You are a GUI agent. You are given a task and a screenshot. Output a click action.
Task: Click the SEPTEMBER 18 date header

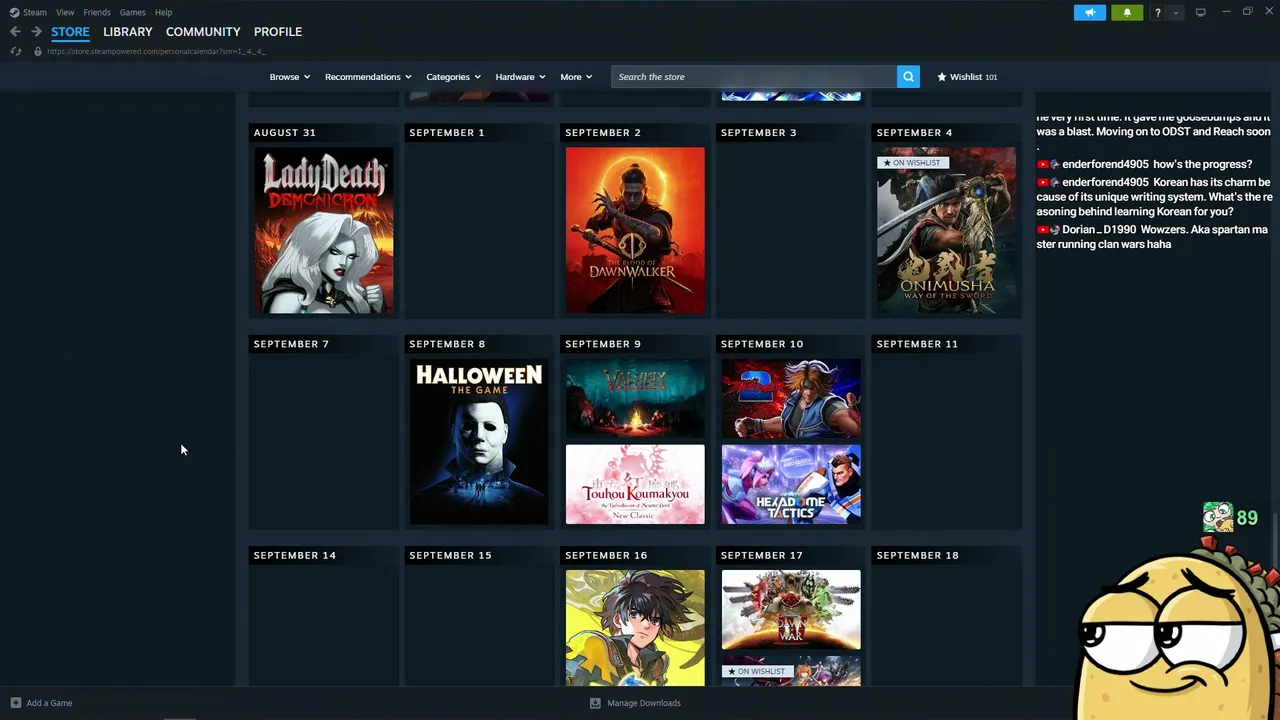(x=918, y=555)
